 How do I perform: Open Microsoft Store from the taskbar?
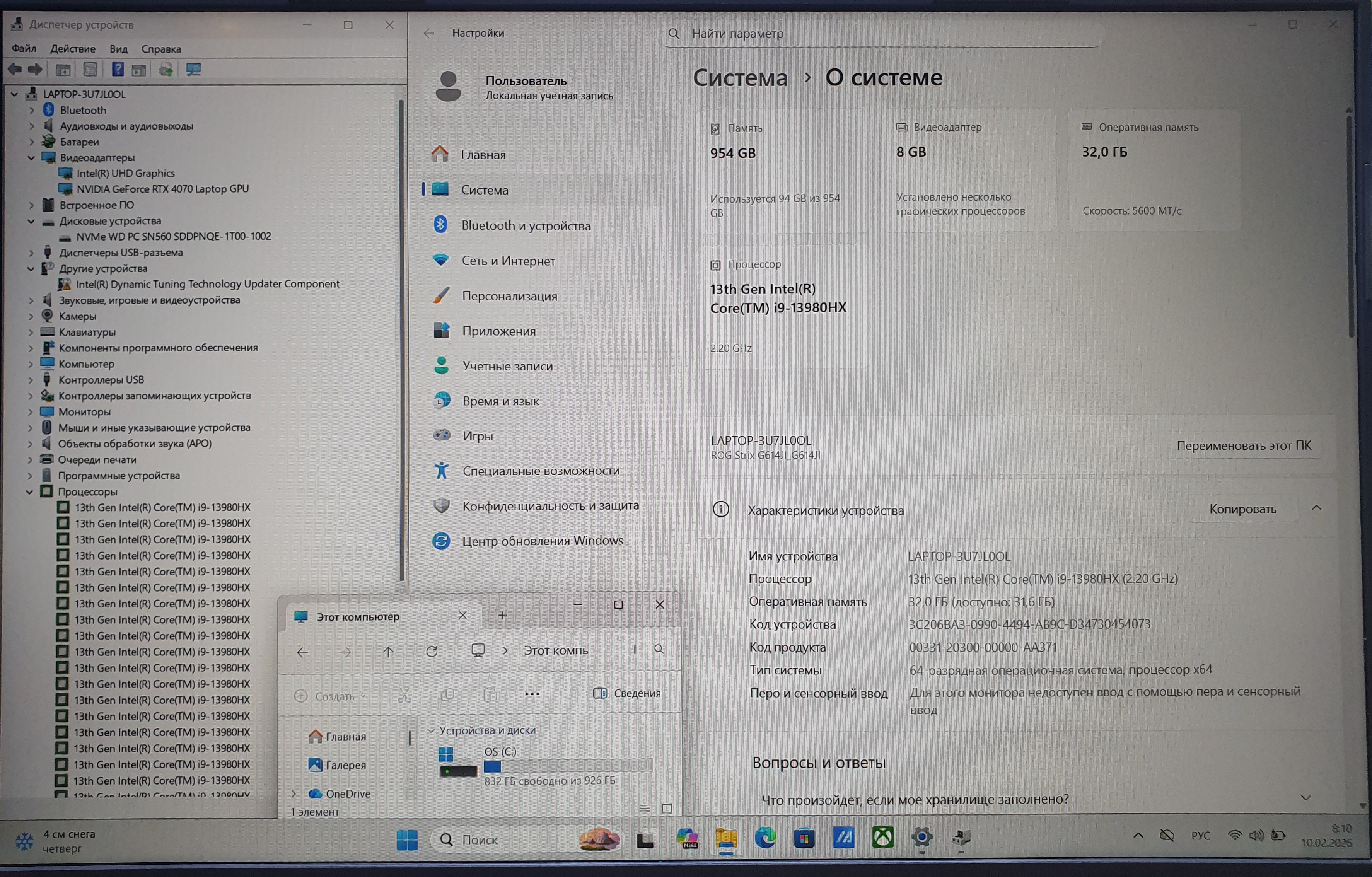(804, 838)
